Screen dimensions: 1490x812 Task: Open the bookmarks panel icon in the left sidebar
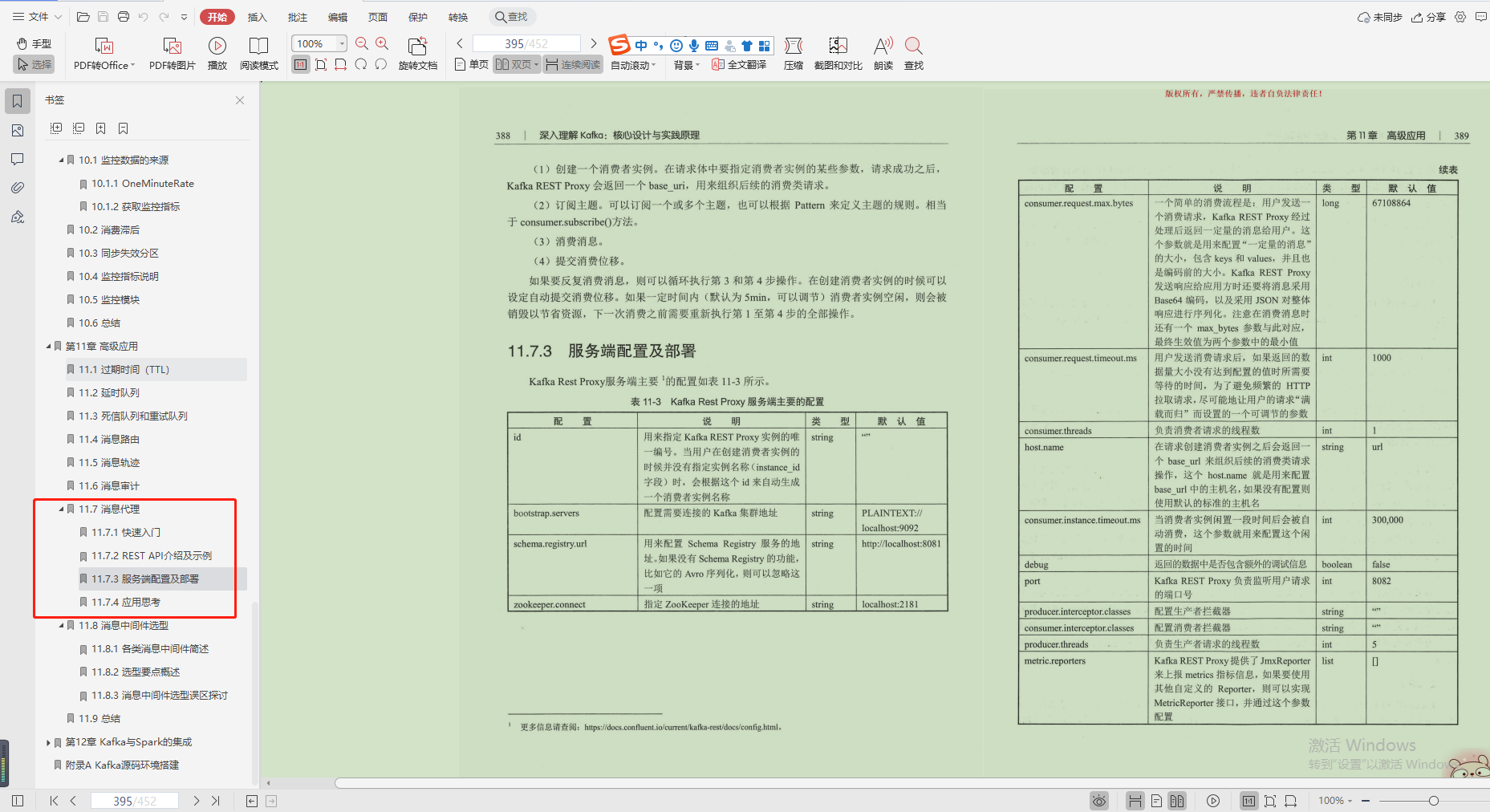point(17,101)
